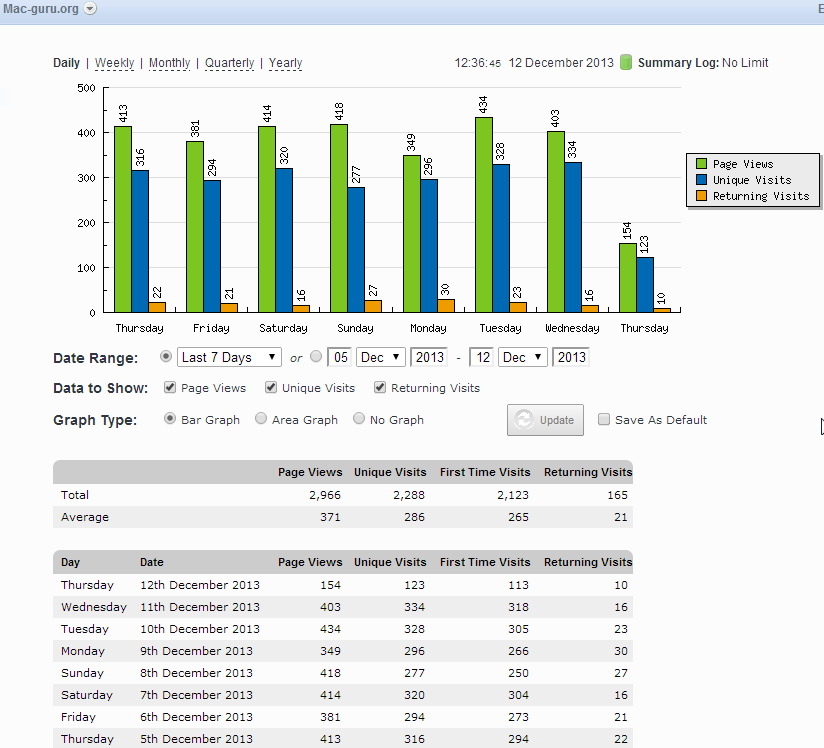Select the Area Graph radio button

point(261,418)
